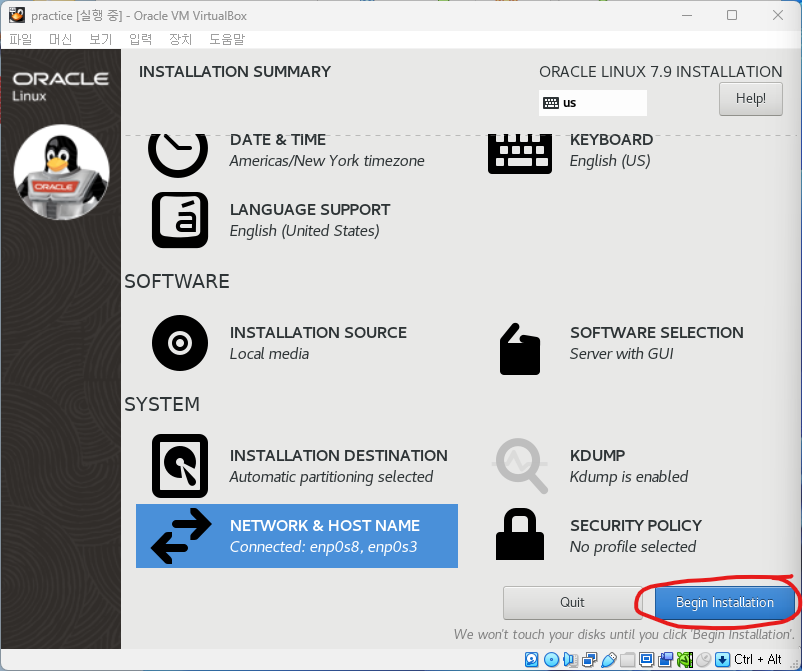Click the Help! button

pyautogui.click(x=751, y=98)
